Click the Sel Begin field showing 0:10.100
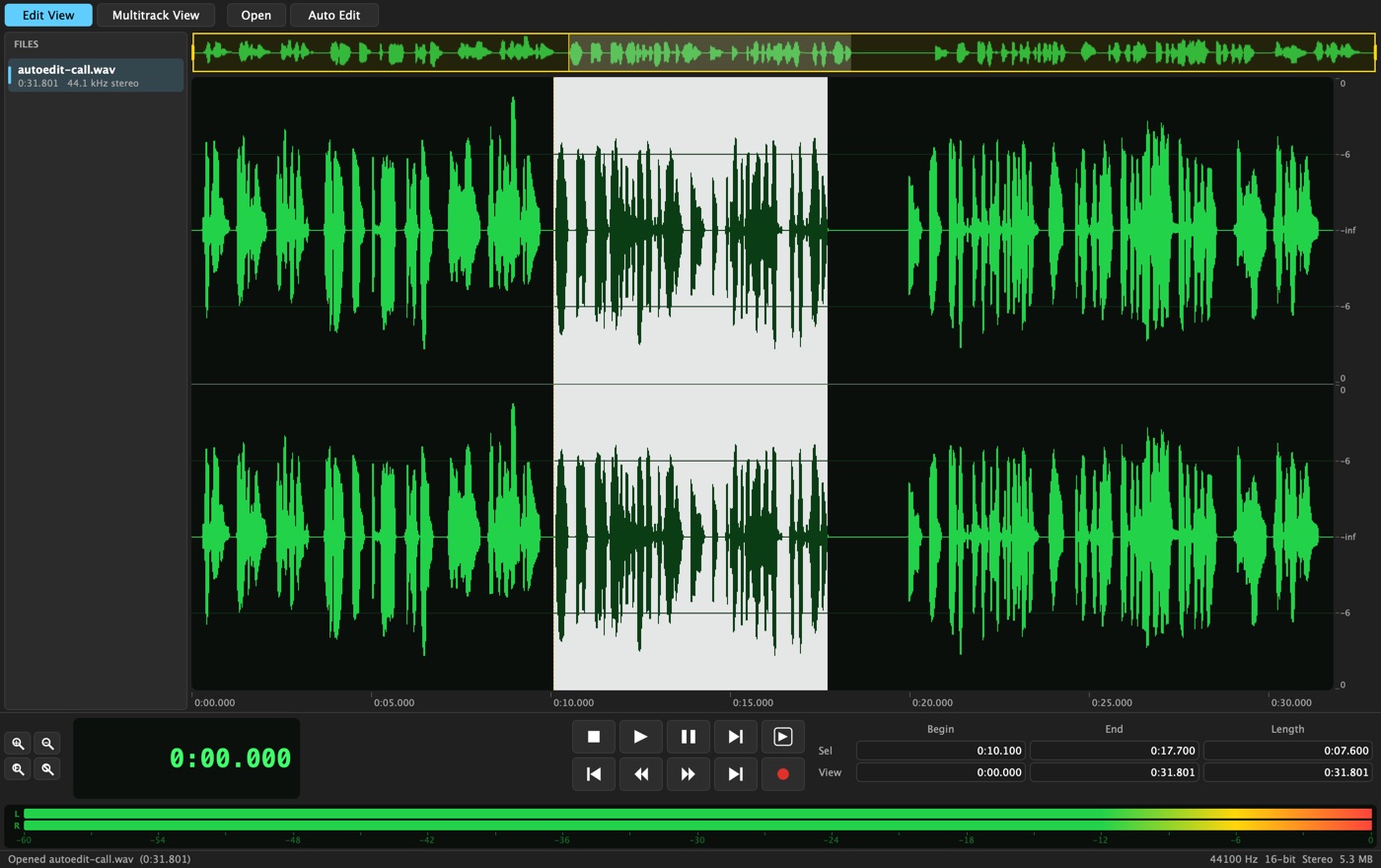The image size is (1381, 868). pos(940,751)
